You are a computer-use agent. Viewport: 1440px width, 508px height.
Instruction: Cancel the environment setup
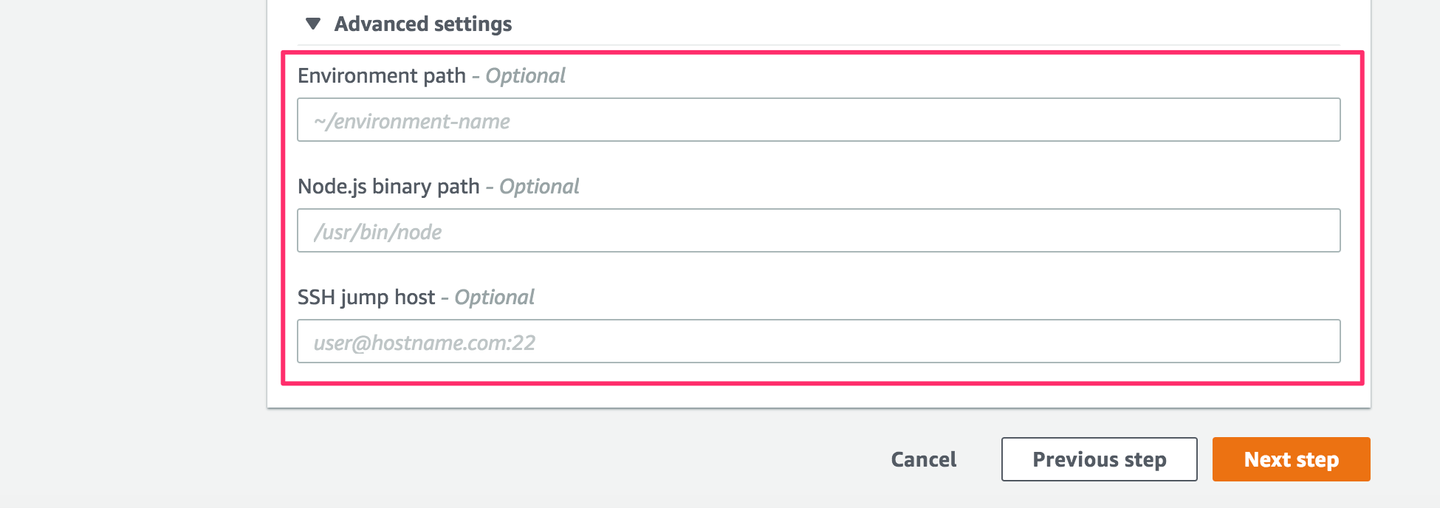click(923, 460)
